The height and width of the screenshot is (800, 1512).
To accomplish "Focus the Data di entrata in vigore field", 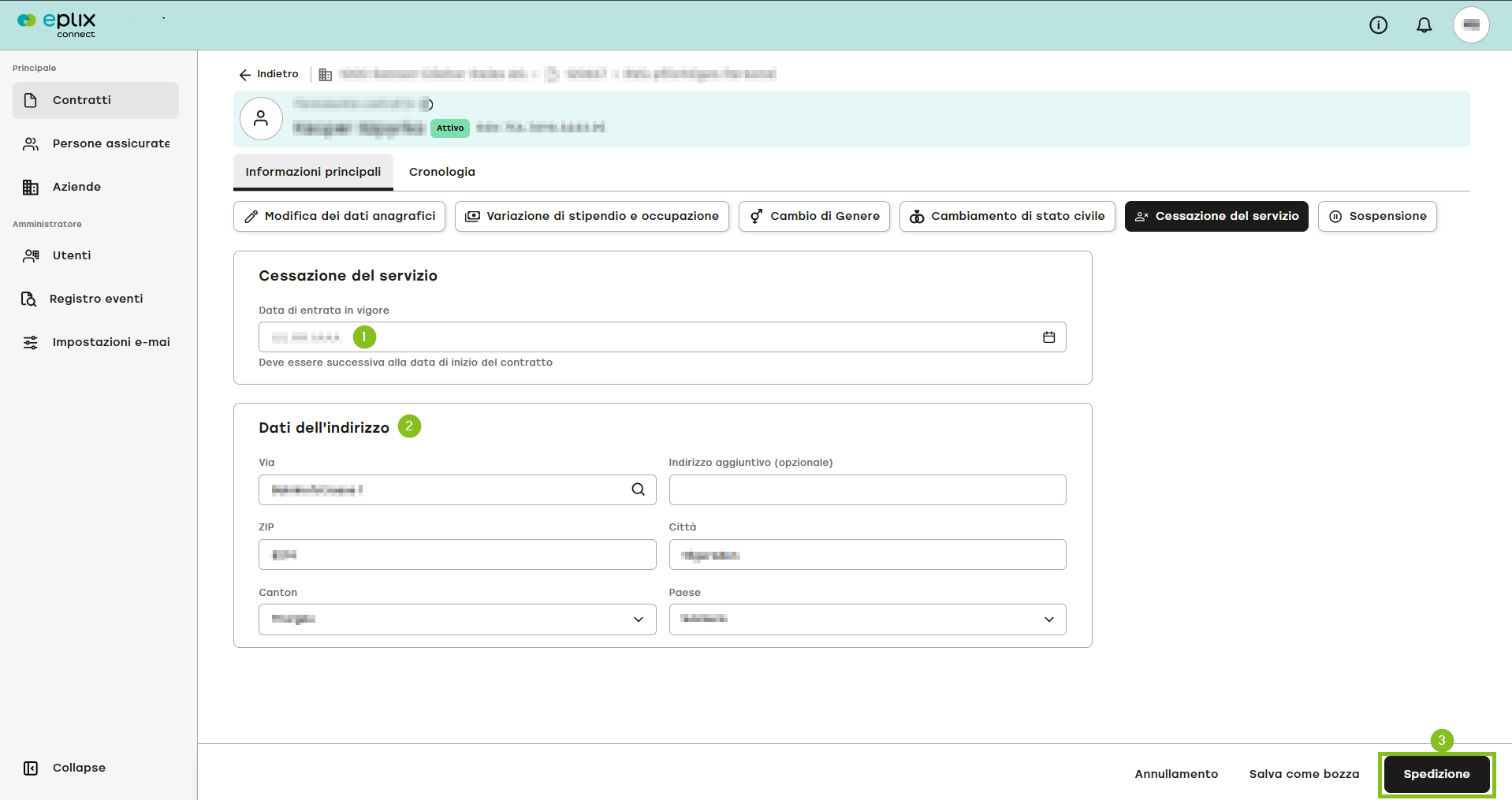I will coord(662,337).
